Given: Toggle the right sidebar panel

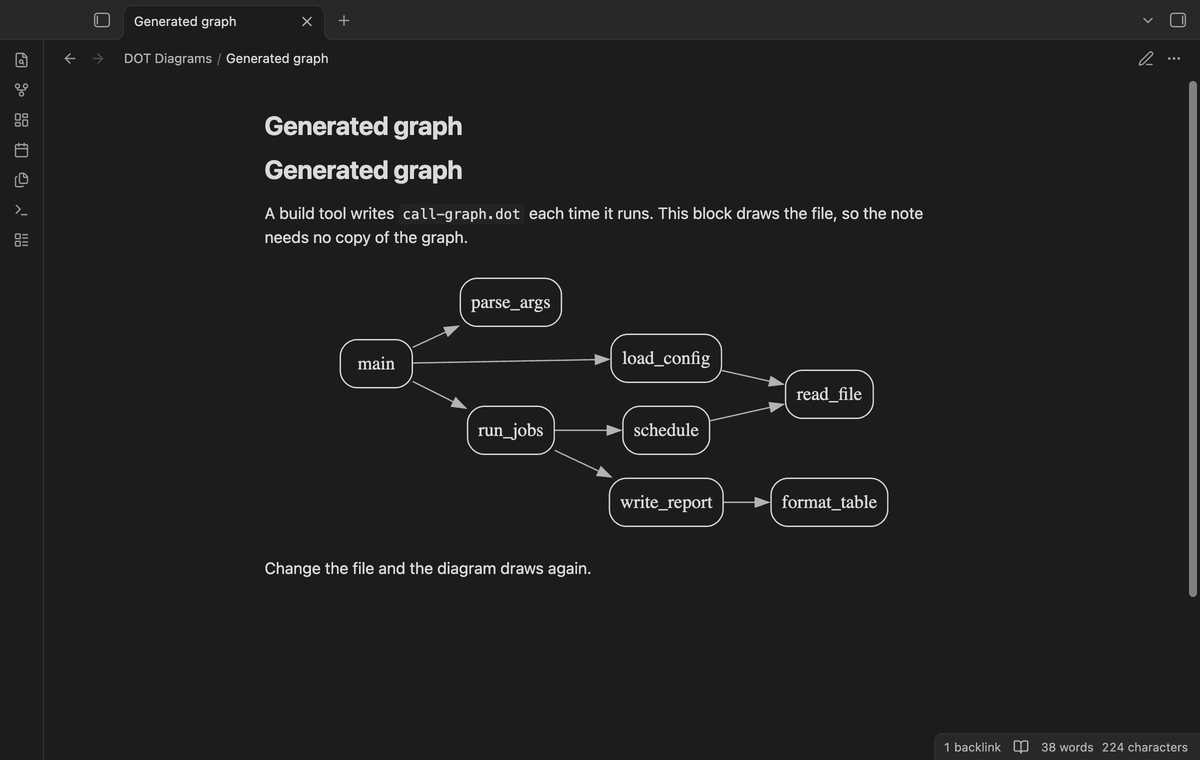Looking at the screenshot, I should [1177, 20].
